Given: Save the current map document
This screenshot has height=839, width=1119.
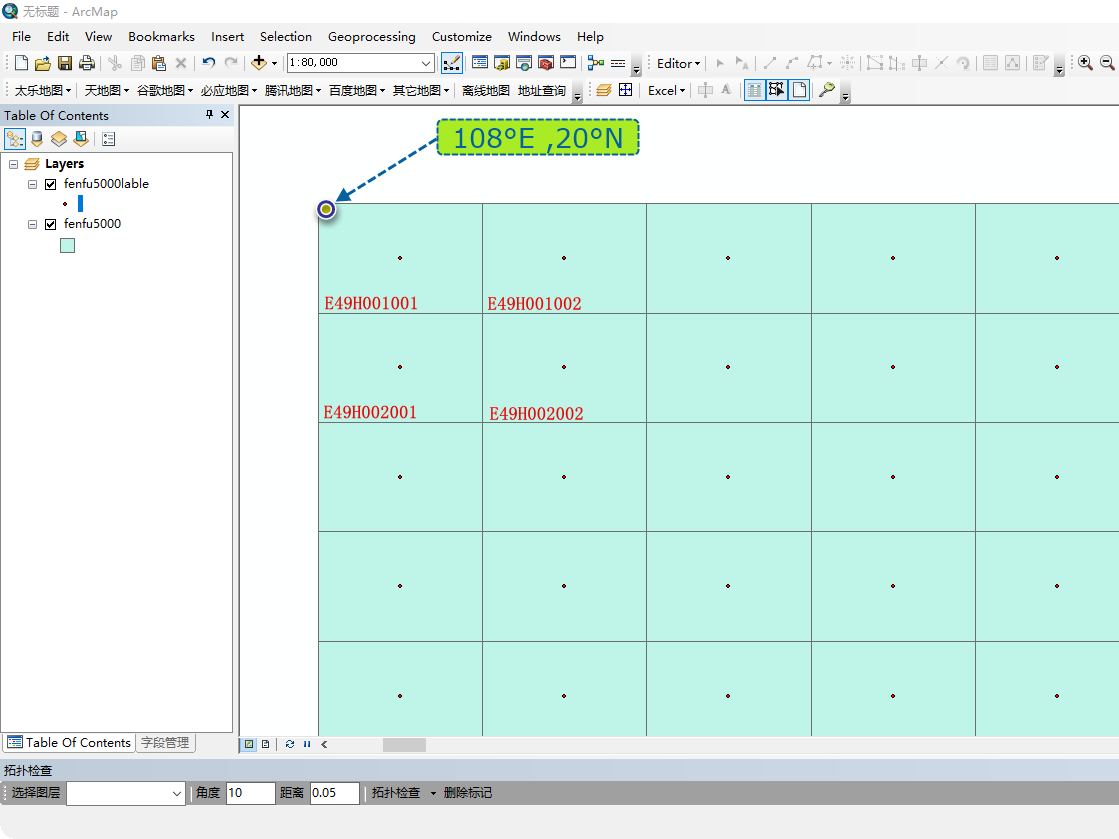Looking at the screenshot, I should click(65, 63).
